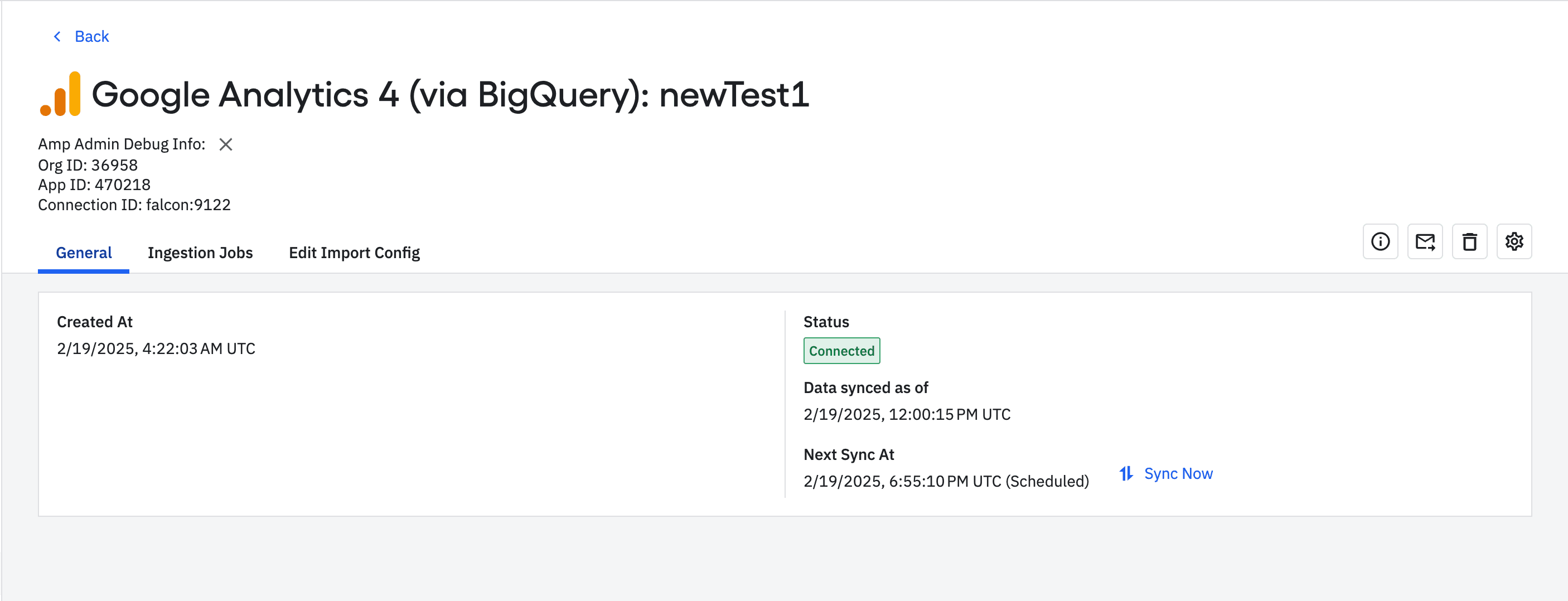The height and width of the screenshot is (601, 1568).
Task: Switch to the Ingestion Jobs tab
Action: (x=200, y=253)
